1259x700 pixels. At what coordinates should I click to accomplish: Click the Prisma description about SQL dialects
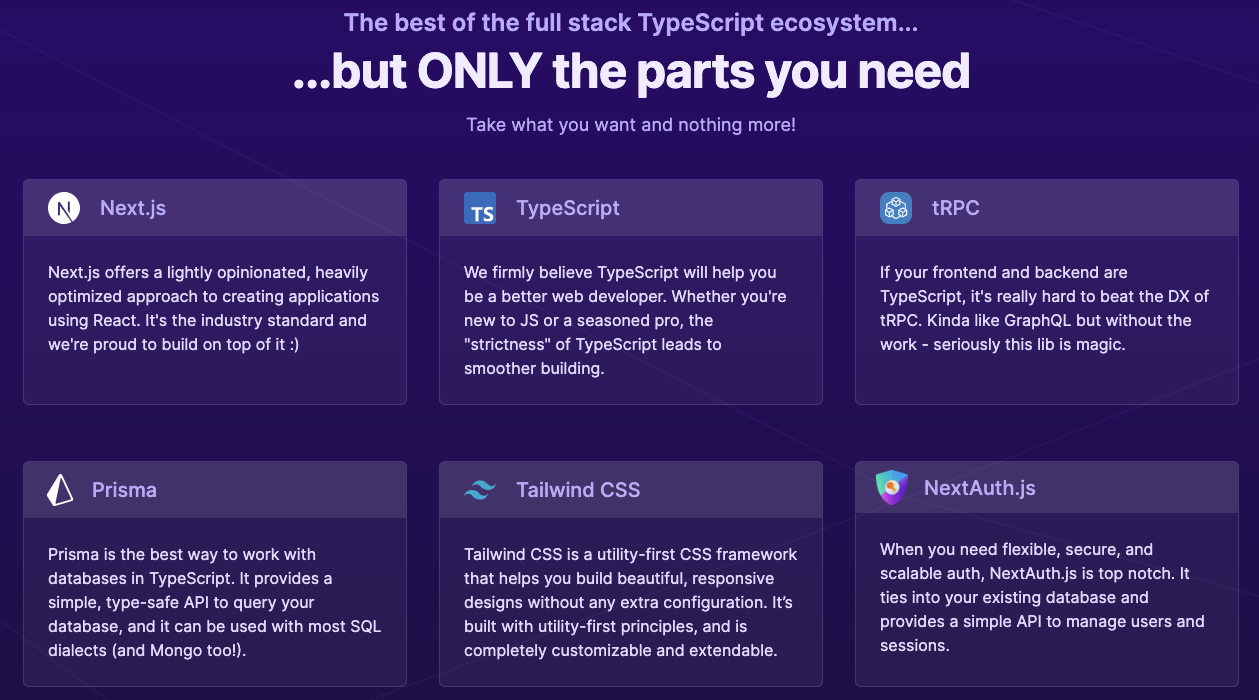coord(214,601)
